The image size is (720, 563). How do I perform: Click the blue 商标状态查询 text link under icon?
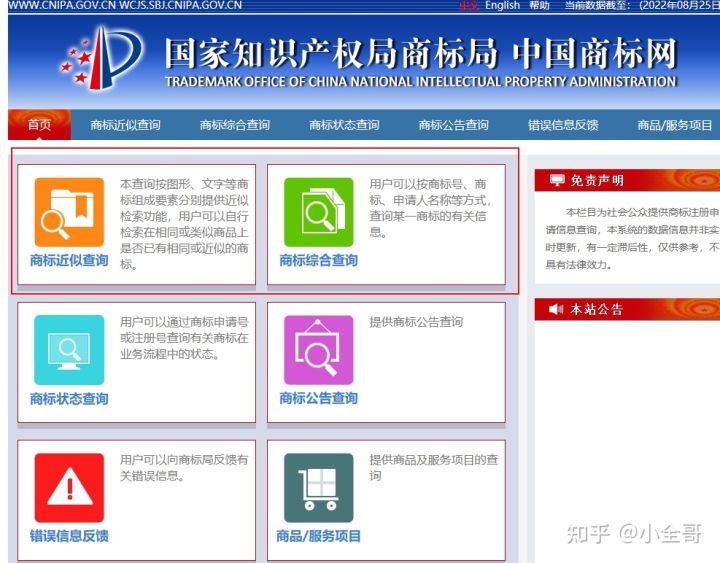coord(69,399)
